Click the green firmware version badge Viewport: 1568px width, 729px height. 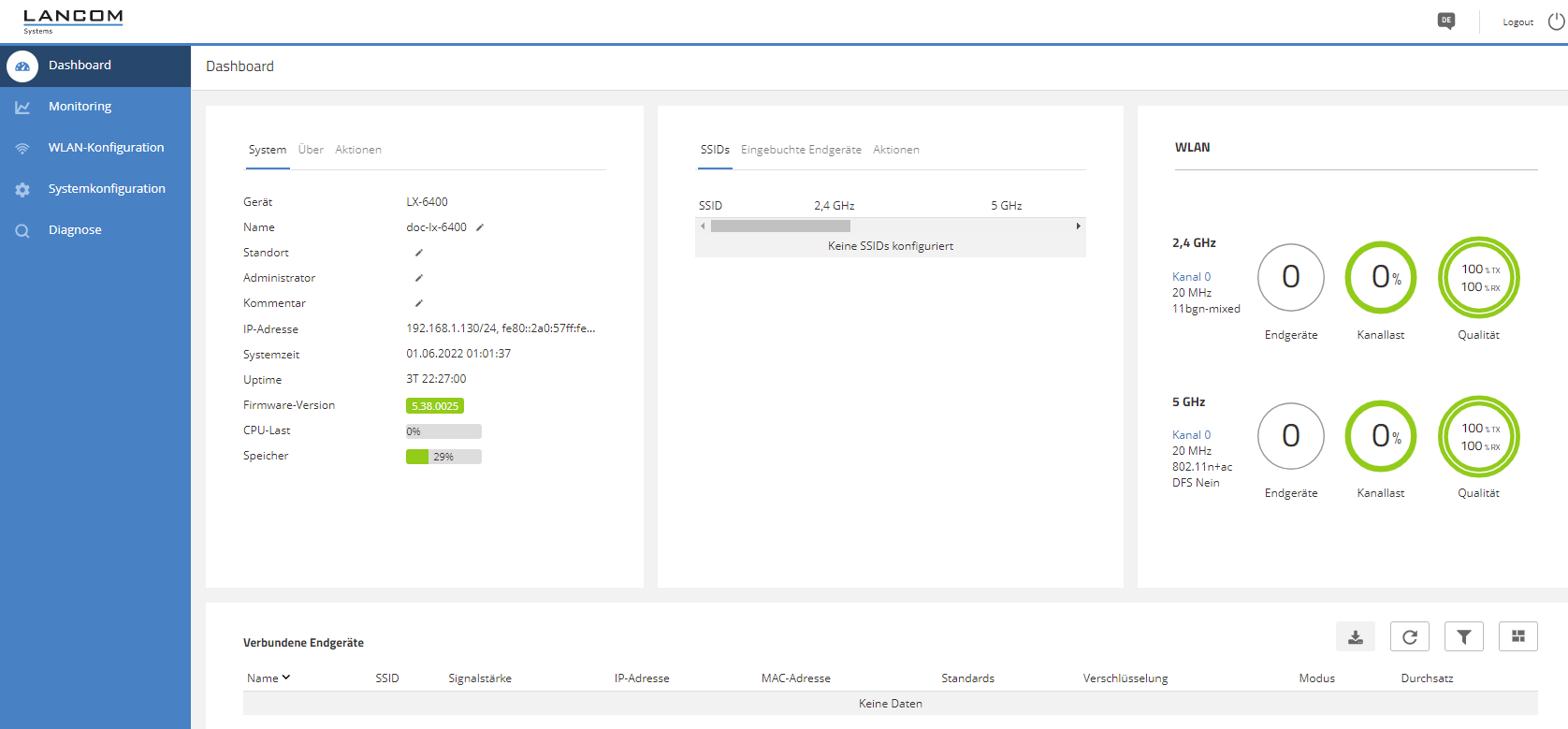435,406
